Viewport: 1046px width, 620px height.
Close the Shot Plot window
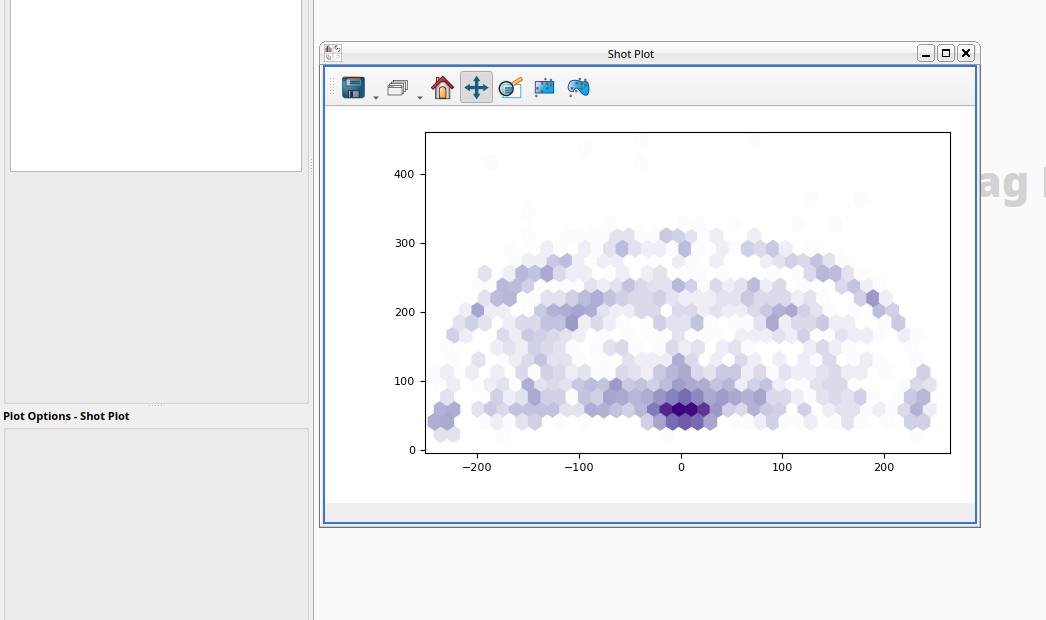[964, 52]
